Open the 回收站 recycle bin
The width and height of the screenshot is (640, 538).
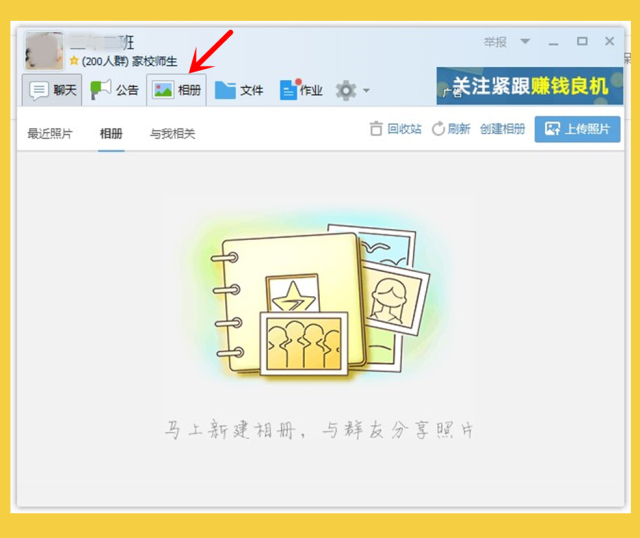point(395,129)
